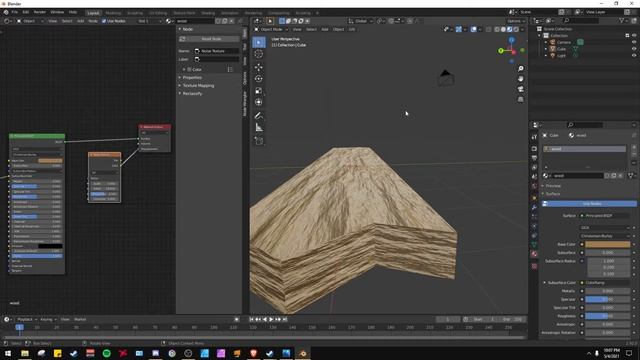The image size is (640, 360).
Task: Open the Windows Start menu
Action: pos(7,353)
